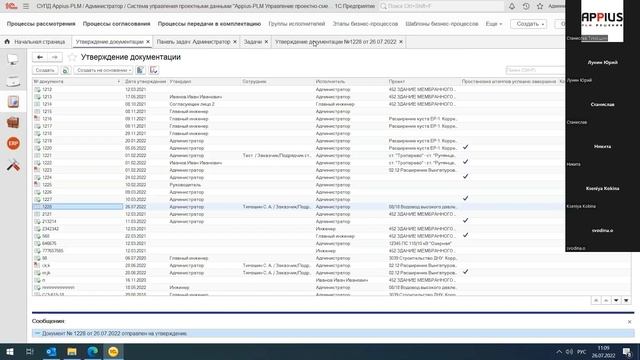Toggle the checkmark in document 1222 row
The width and height of the screenshot is (640, 360).
tap(465, 162)
